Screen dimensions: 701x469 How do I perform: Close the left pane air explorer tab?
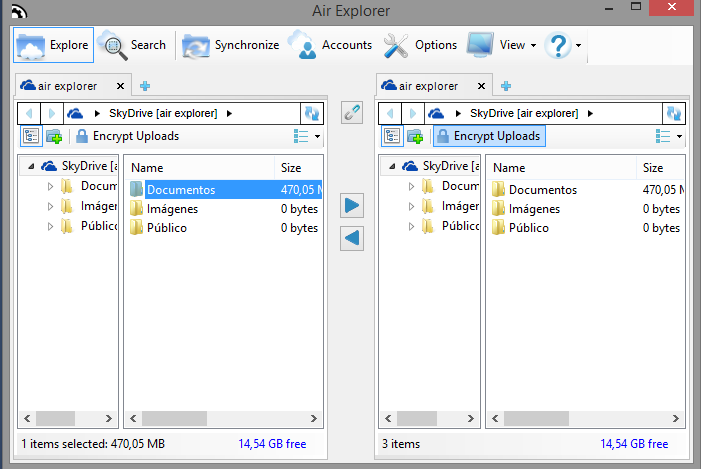[x=120, y=86]
